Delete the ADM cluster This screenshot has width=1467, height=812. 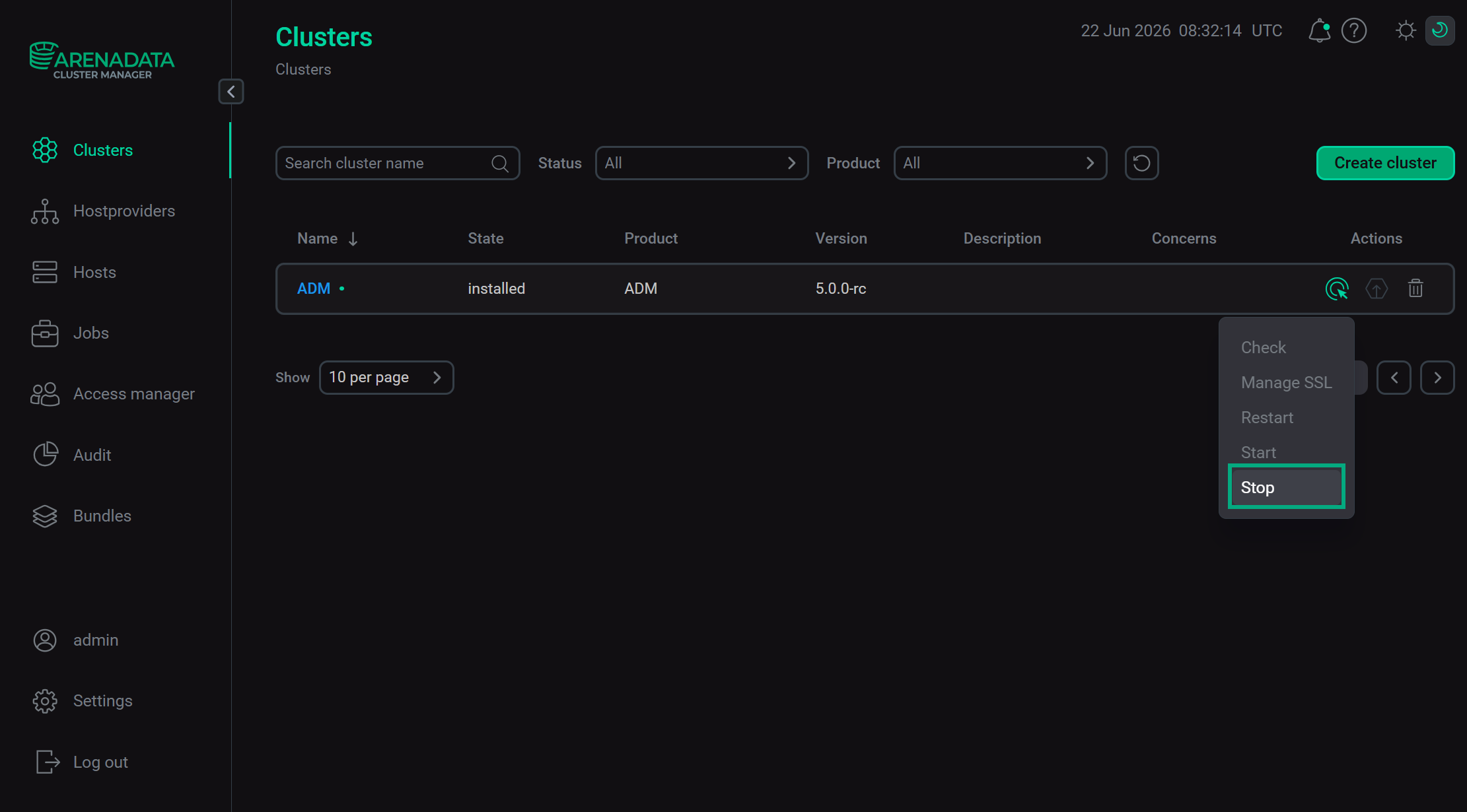[1415, 288]
